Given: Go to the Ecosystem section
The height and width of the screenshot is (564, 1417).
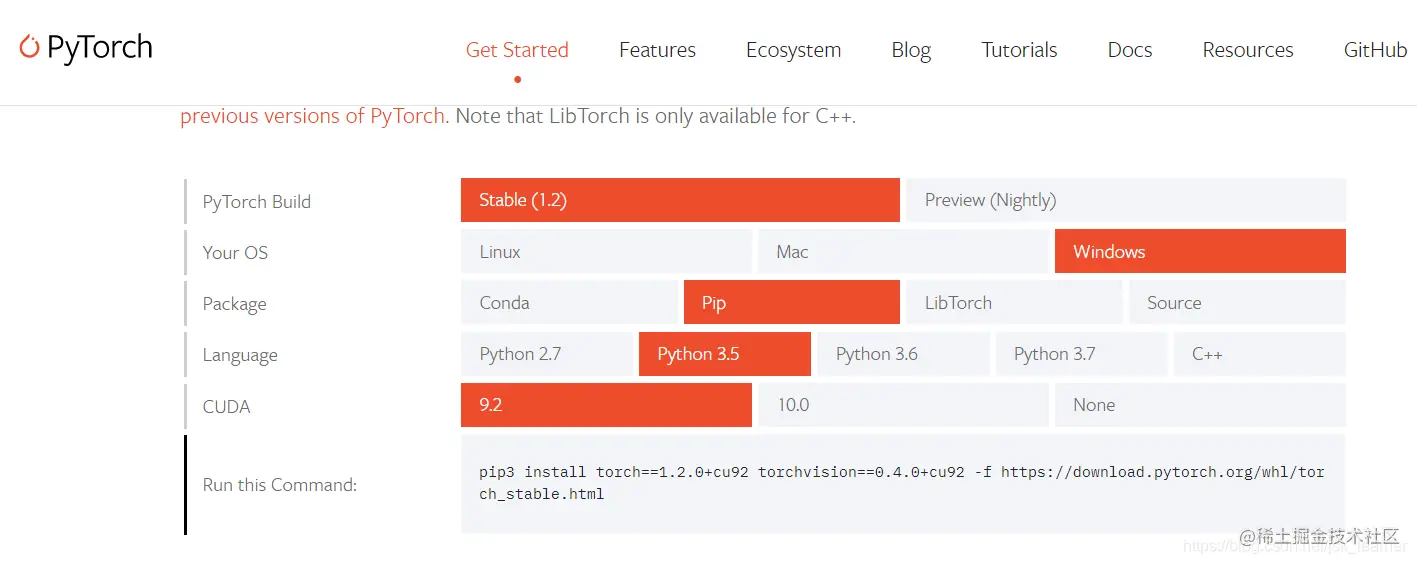Looking at the screenshot, I should tap(793, 50).
